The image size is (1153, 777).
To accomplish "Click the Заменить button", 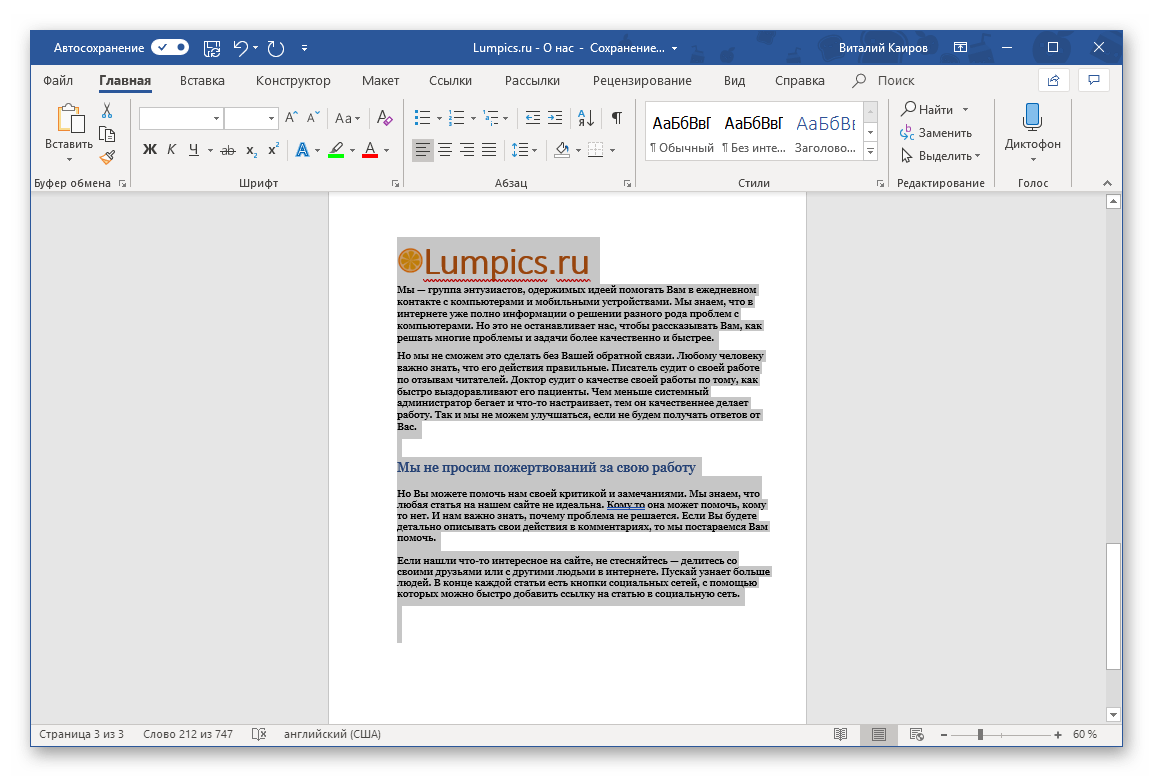I will pyautogui.click(x=936, y=132).
